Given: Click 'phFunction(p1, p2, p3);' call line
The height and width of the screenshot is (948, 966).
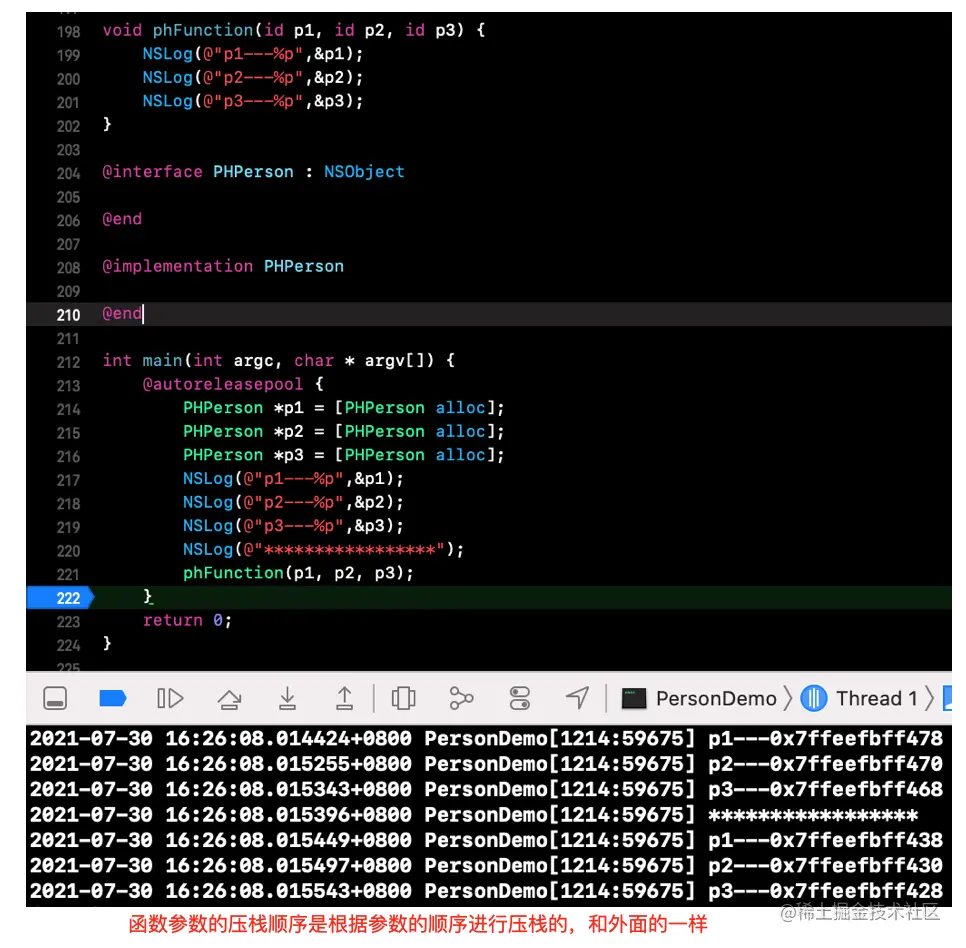Looking at the screenshot, I should point(298,573).
